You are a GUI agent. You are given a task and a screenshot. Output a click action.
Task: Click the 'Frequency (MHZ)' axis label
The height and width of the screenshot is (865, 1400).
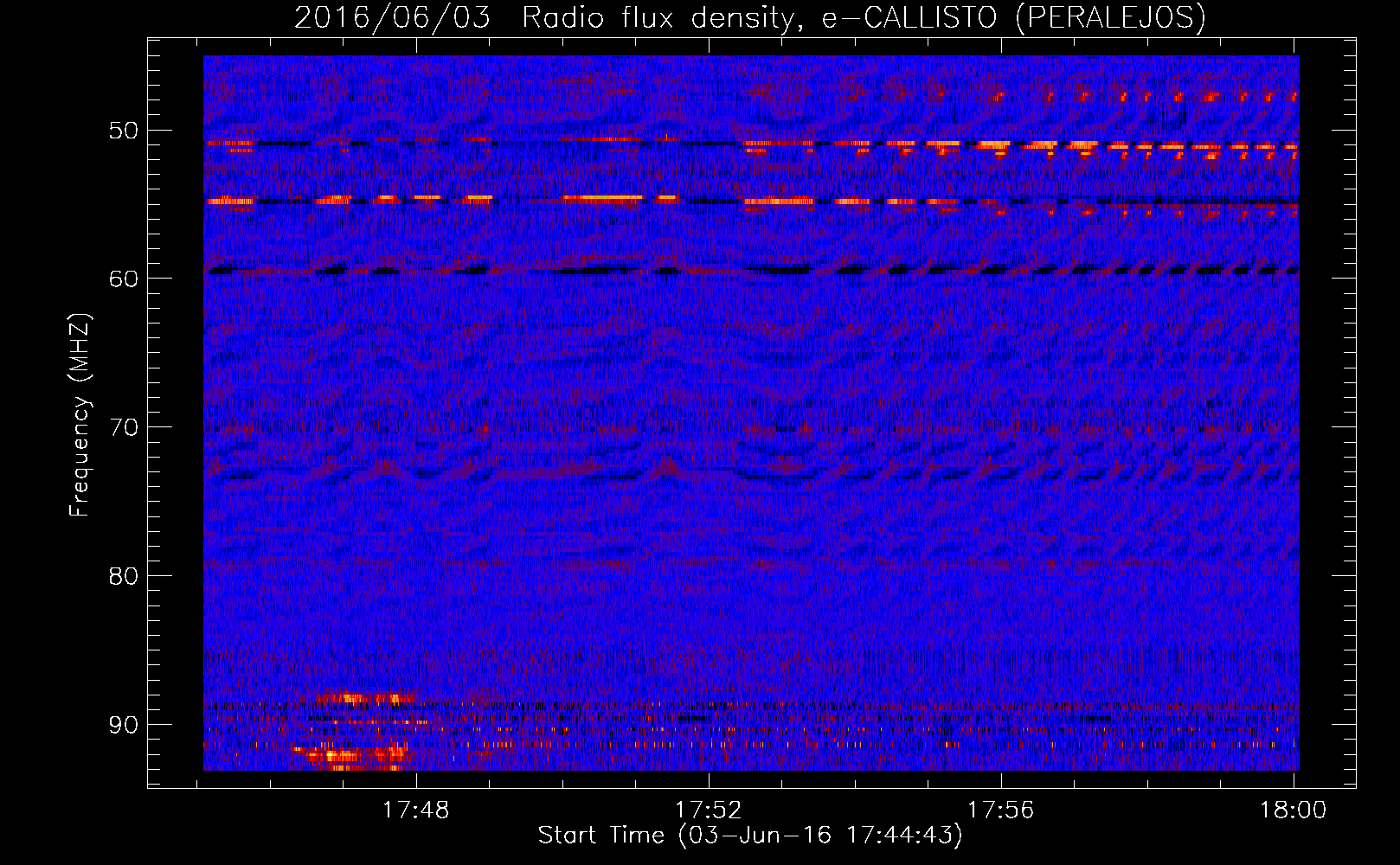pos(80,414)
